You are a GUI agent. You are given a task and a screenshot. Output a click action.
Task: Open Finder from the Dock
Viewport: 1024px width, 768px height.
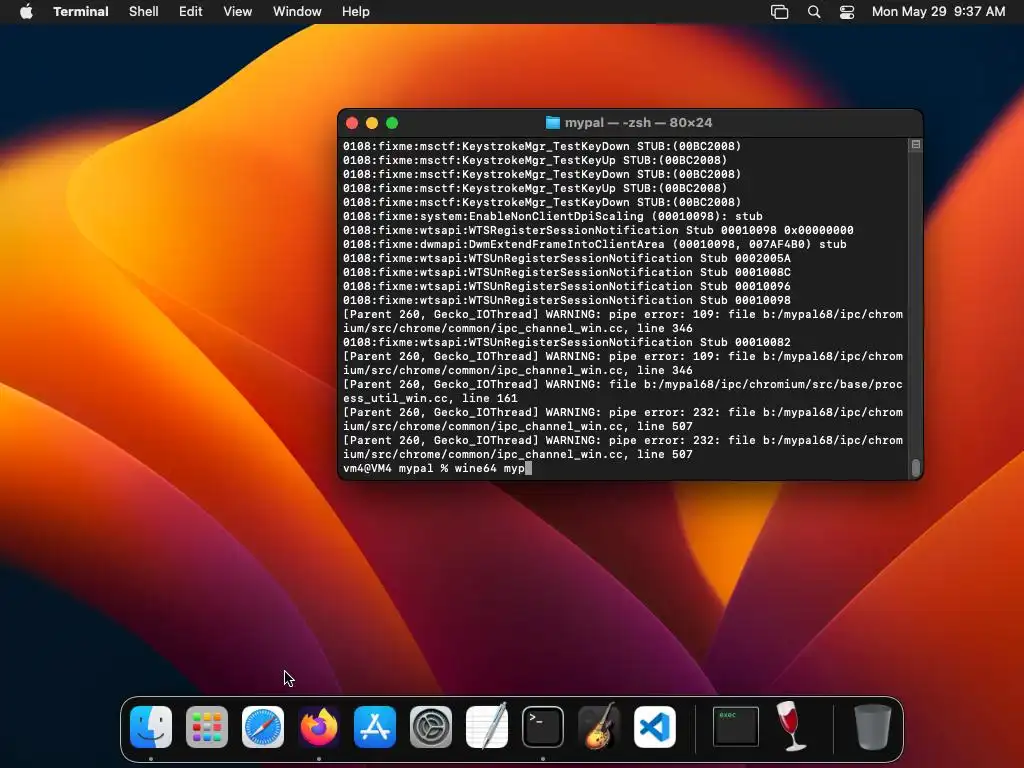151,727
